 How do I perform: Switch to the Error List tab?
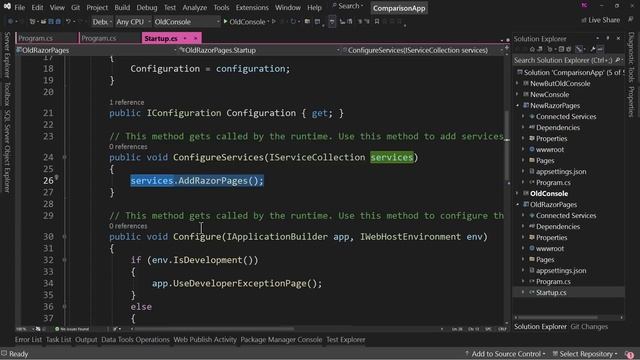28,340
